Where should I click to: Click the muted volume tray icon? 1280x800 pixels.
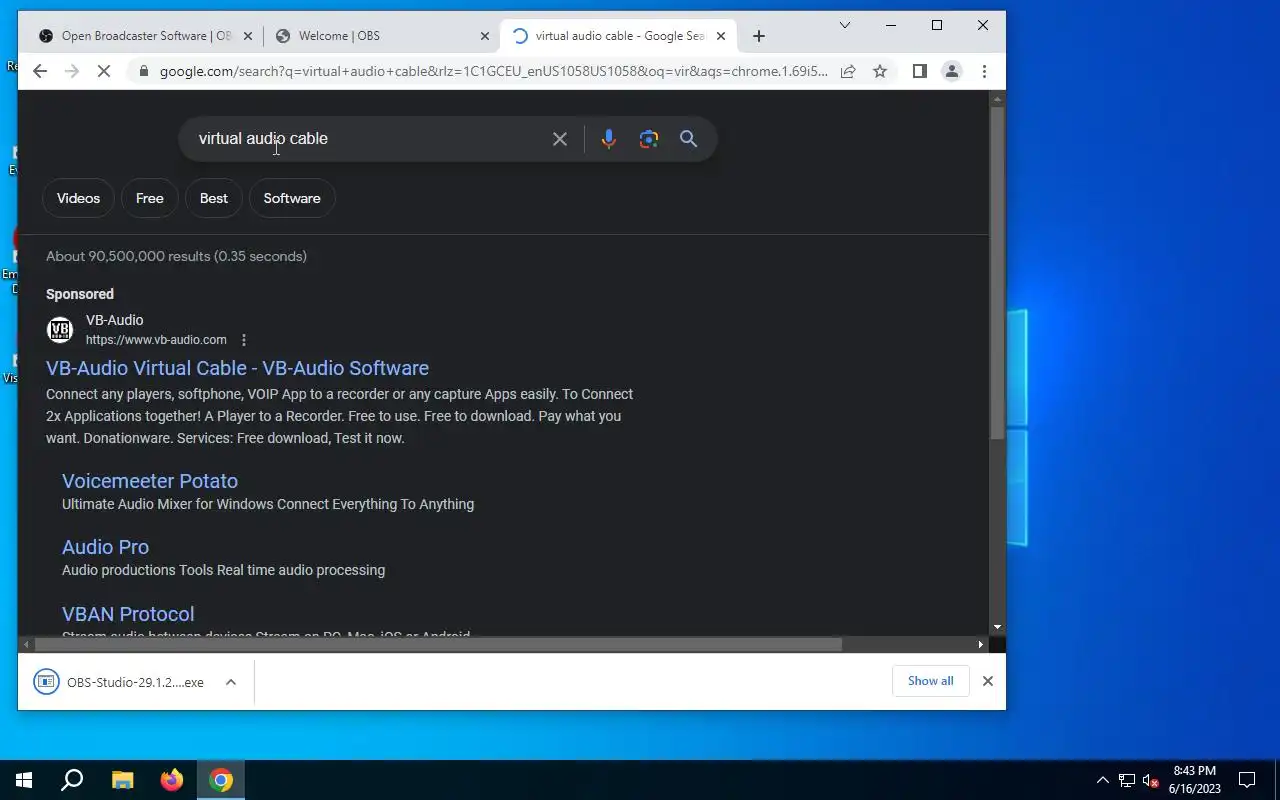pyautogui.click(x=1151, y=780)
